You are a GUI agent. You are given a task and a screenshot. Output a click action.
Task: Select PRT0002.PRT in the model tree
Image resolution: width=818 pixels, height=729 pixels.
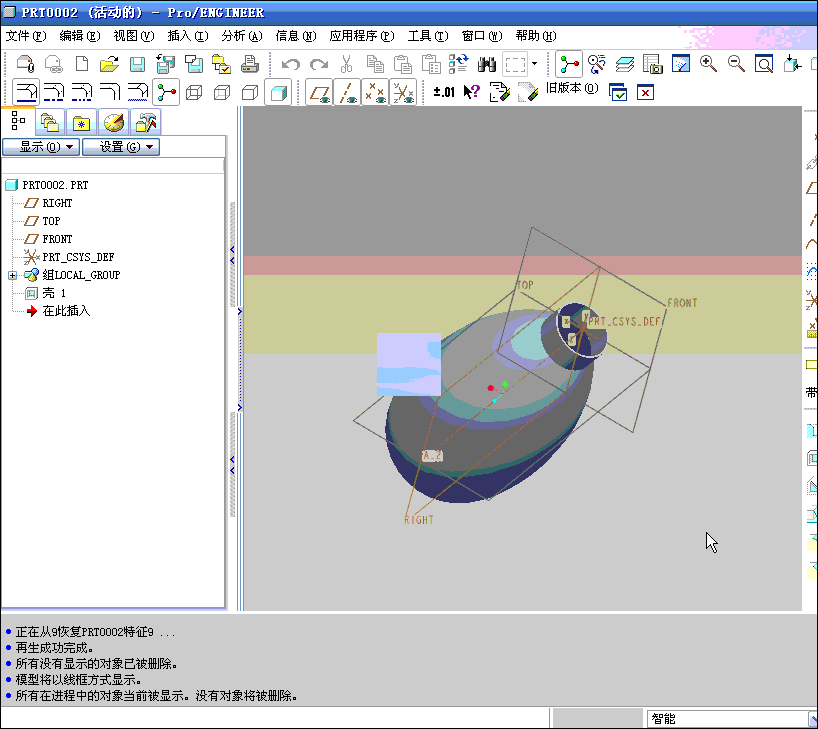point(55,185)
